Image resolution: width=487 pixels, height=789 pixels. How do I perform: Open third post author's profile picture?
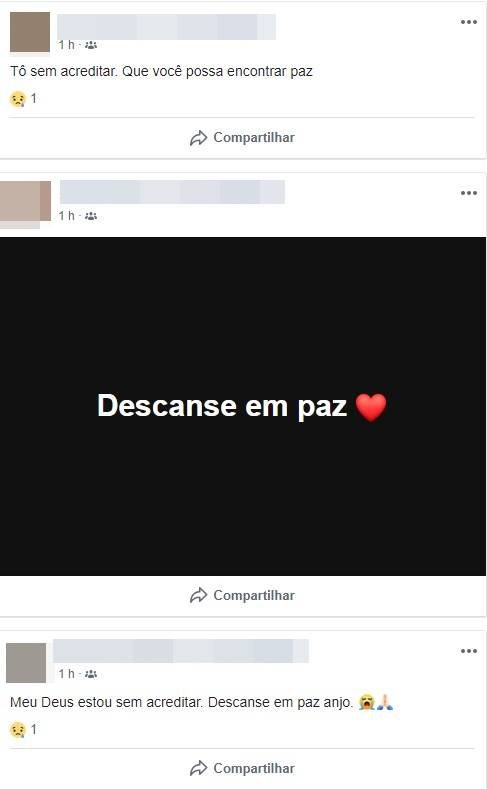click(x=26, y=663)
